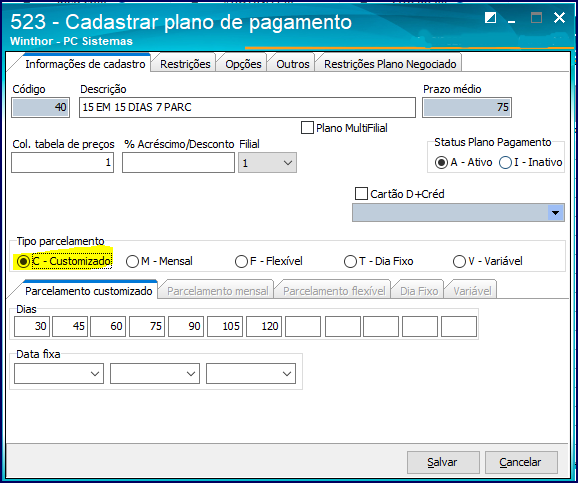This screenshot has height=483, width=578.
Task: Click the Dias field containing 45
Action: (70, 326)
